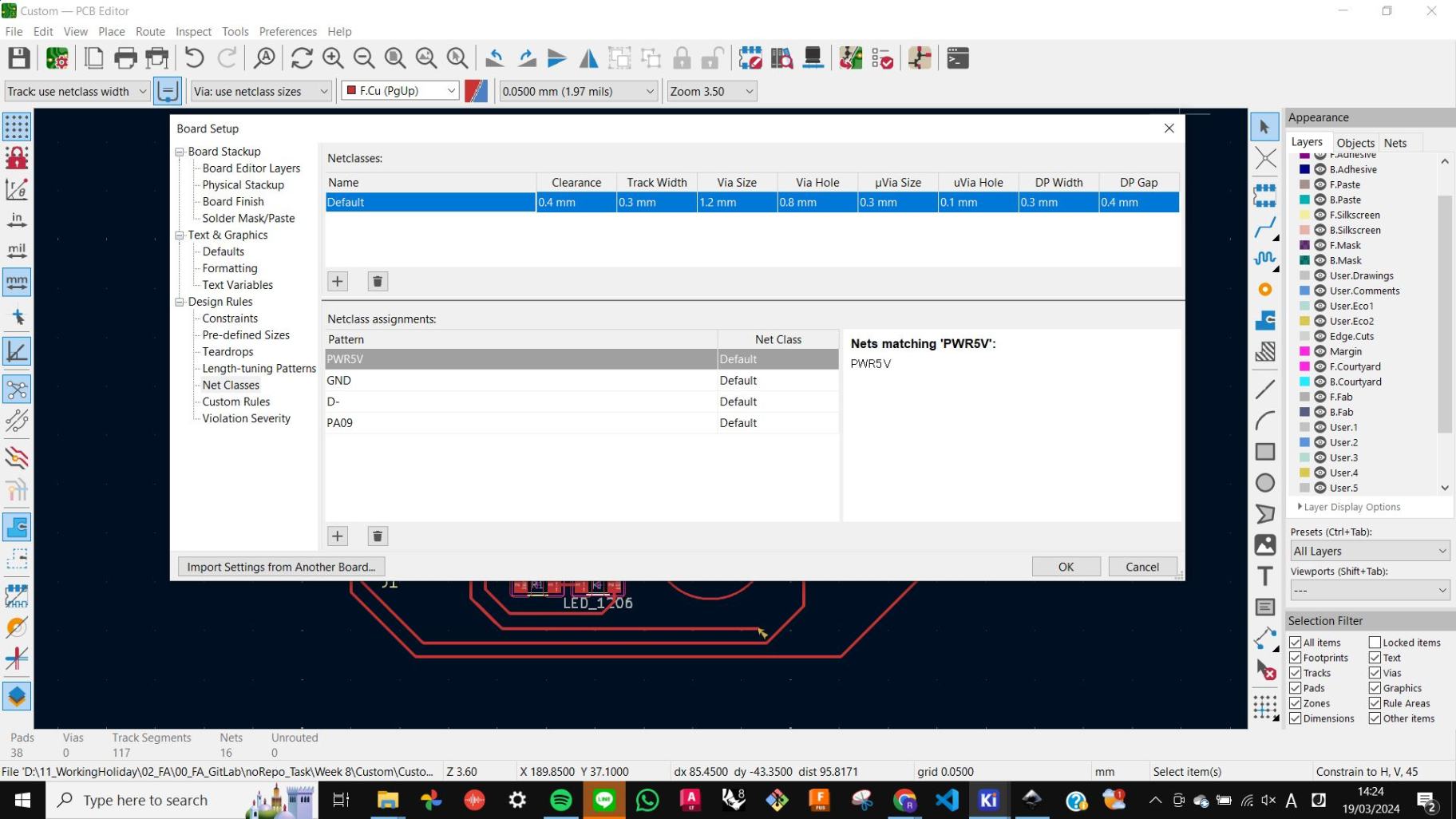1456x819 pixels.
Task: Toggle Vias checkbox in Selection Filter
Action: click(x=1375, y=673)
